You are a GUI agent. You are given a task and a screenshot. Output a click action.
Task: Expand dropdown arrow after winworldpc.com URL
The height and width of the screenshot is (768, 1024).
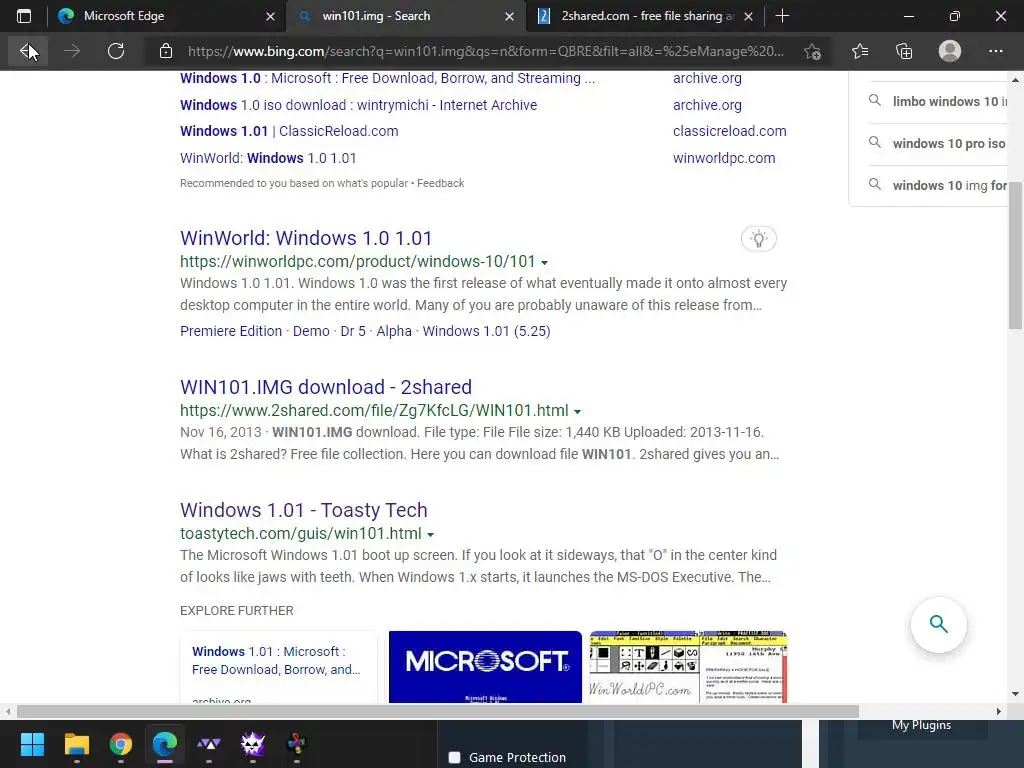pyautogui.click(x=545, y=263)
